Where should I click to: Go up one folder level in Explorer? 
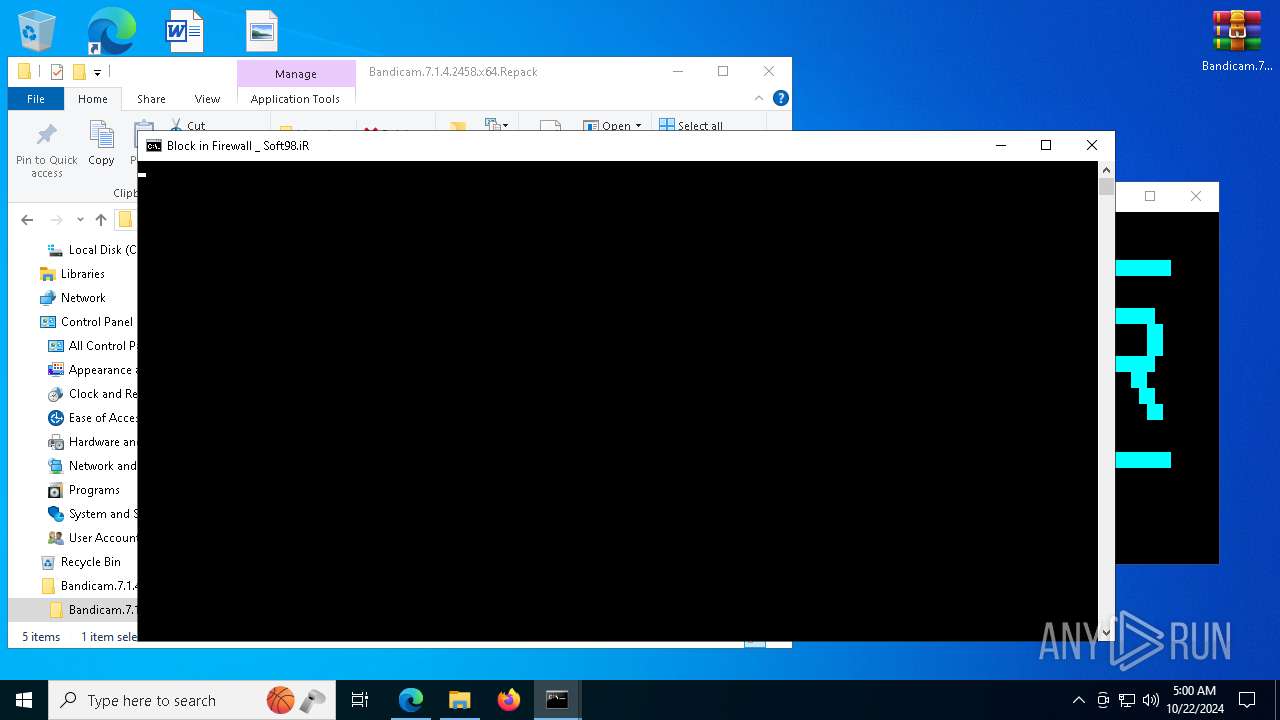coord(100,220)
